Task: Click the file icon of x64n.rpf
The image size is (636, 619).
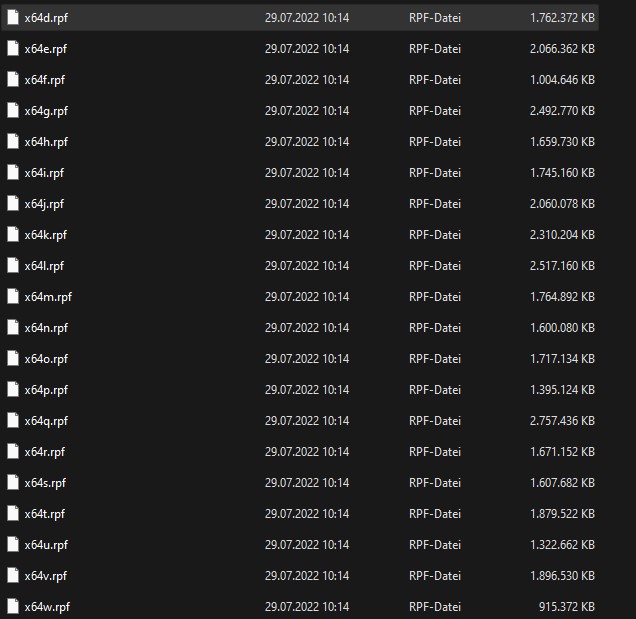Action: click(x=13, y=327)
